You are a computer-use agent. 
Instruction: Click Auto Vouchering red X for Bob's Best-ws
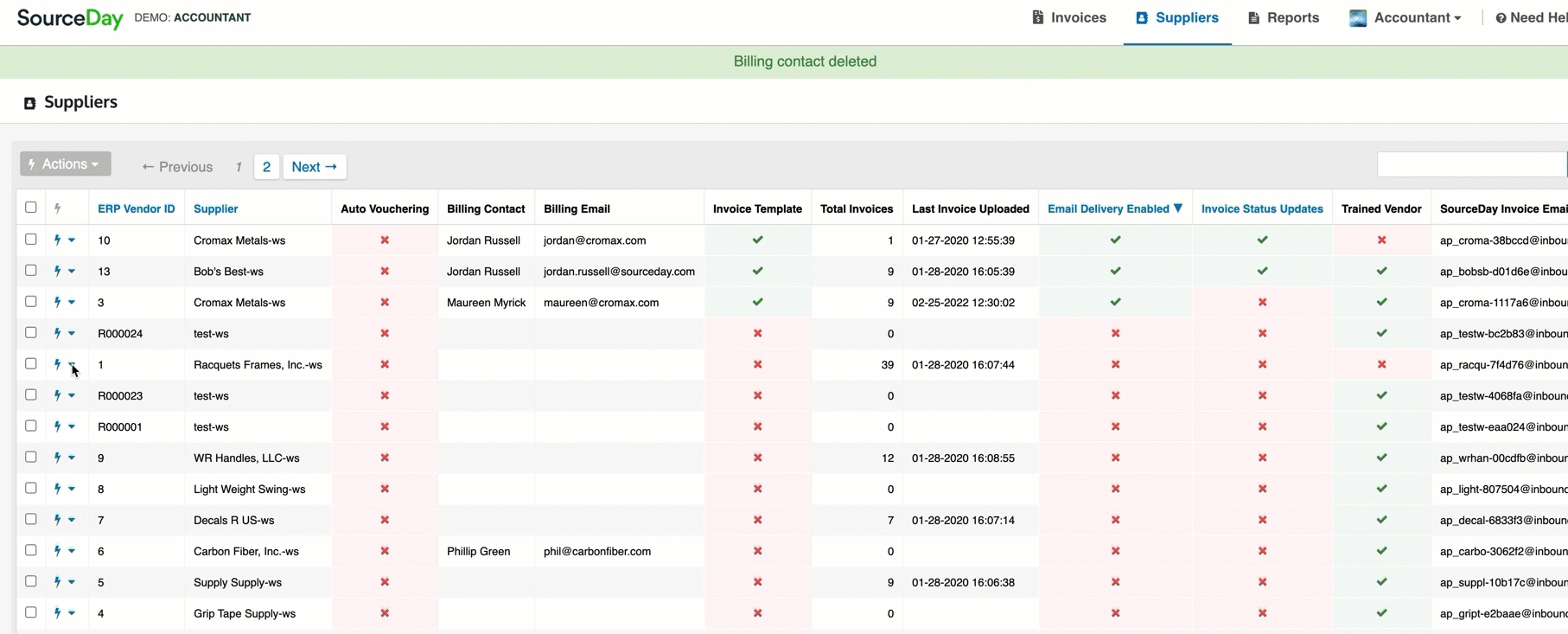pos(385,271)
